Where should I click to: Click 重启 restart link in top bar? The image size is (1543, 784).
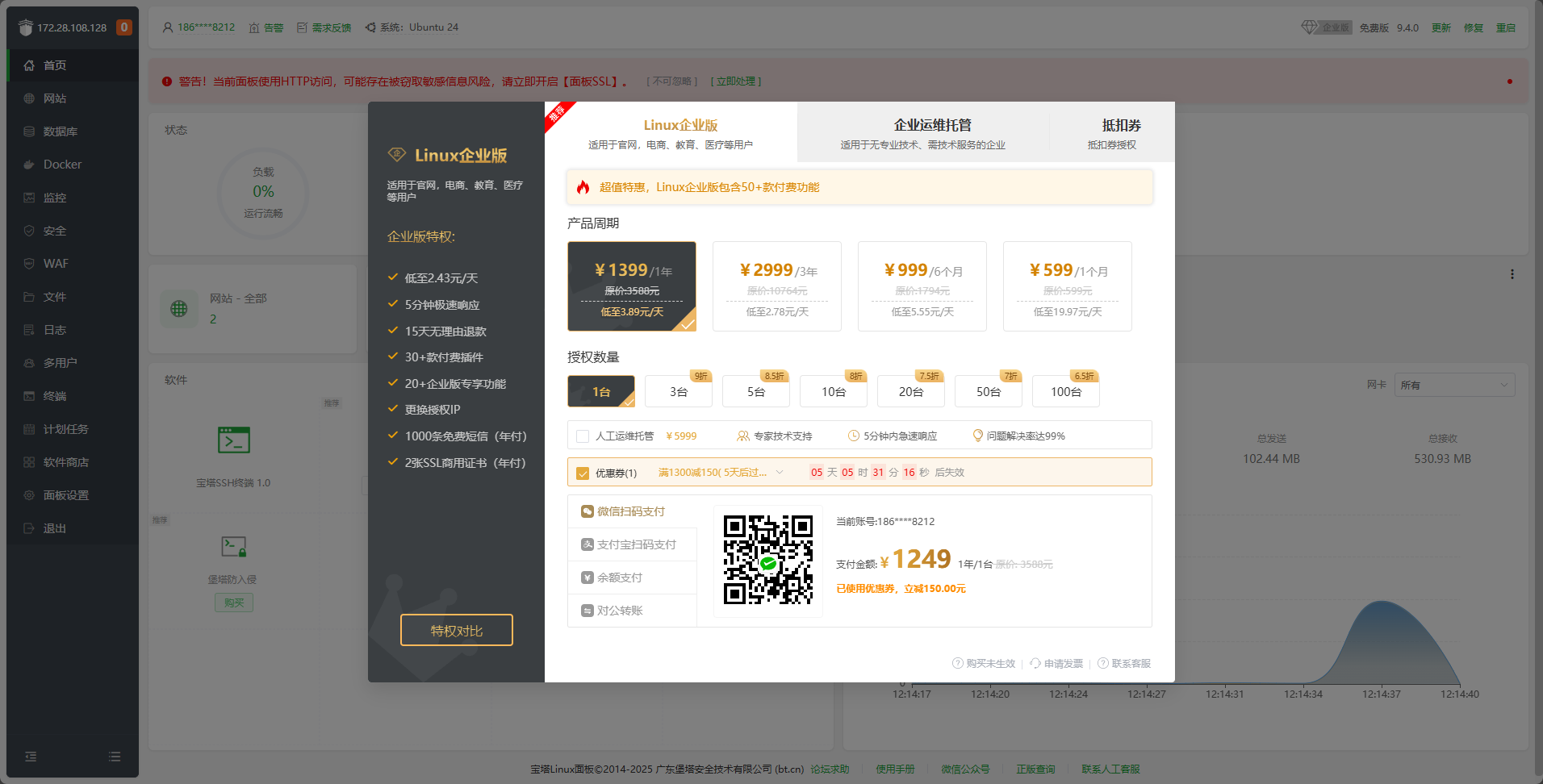(x=1506, y=27)
